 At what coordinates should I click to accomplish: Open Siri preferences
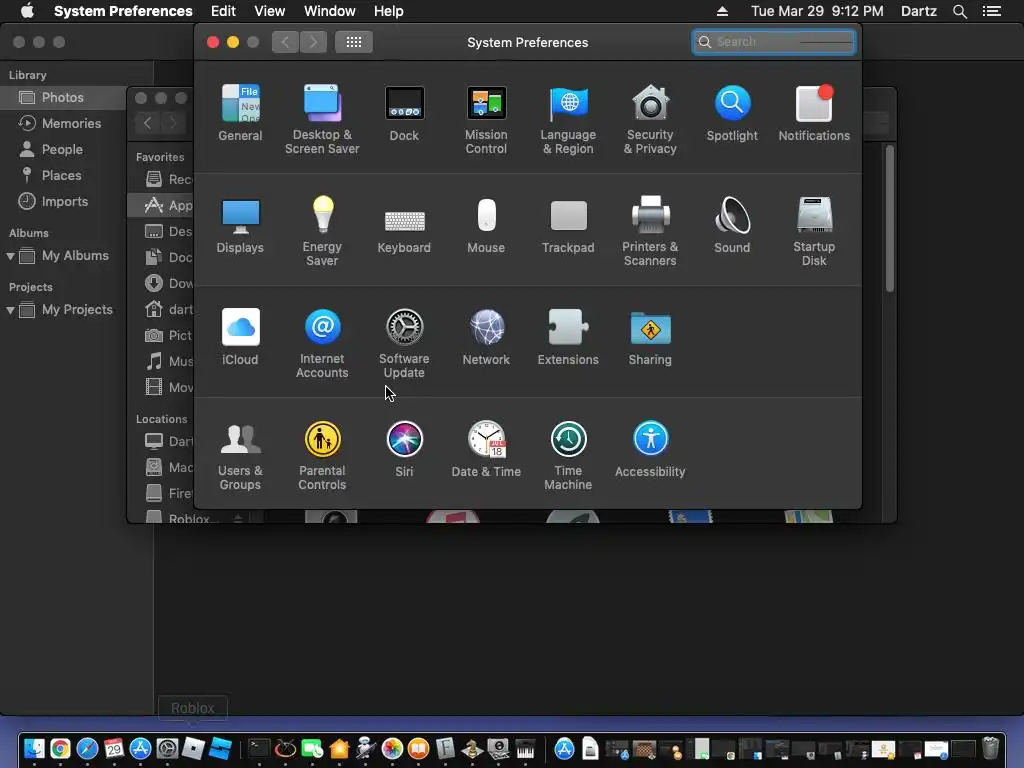(404, 449)
